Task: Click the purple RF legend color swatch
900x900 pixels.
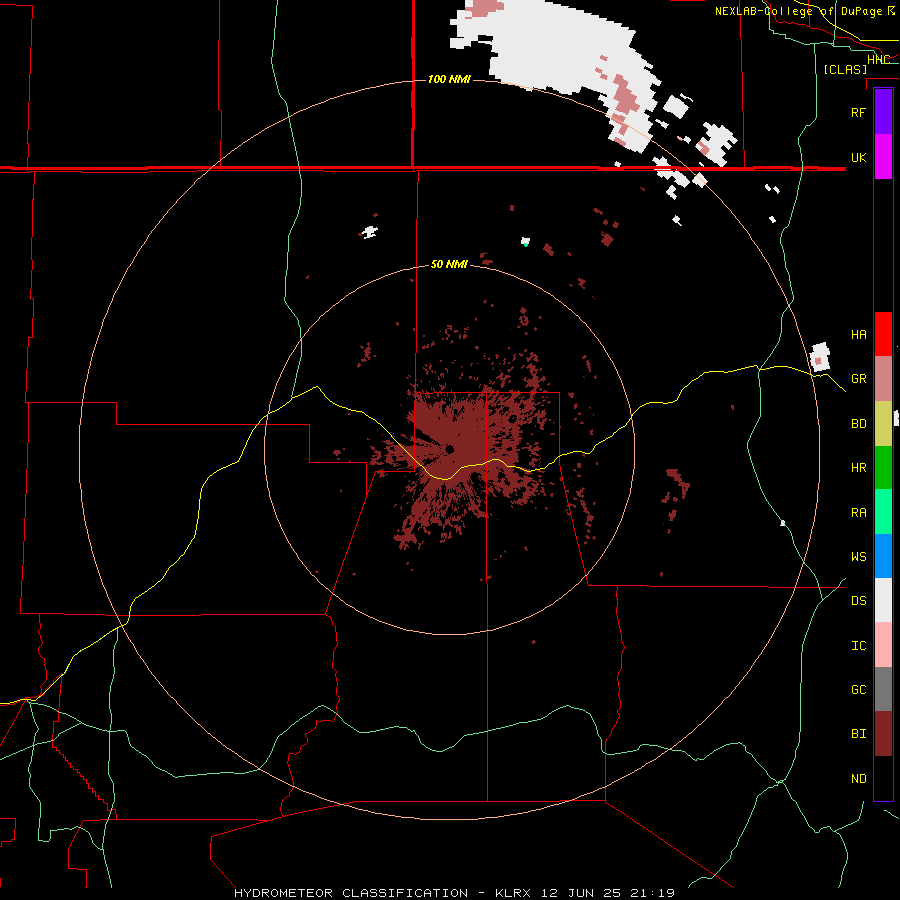Action: (x=883, y=112)
